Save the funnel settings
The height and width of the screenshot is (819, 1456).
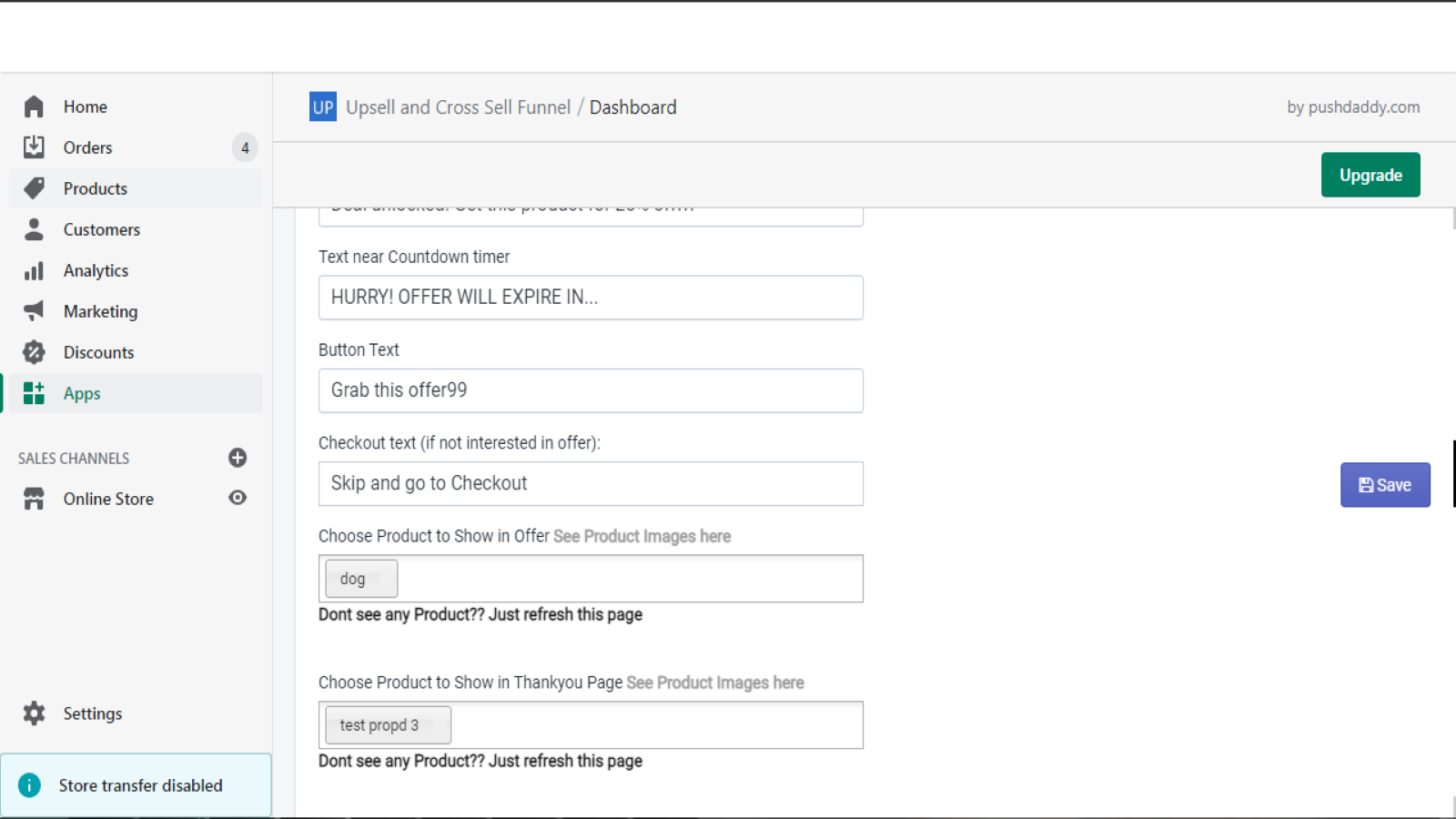click(1384, 485)
